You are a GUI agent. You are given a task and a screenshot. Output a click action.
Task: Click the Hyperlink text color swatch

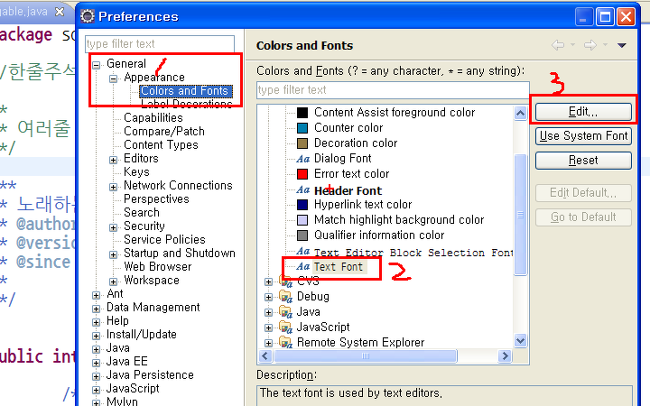point(303,204)
